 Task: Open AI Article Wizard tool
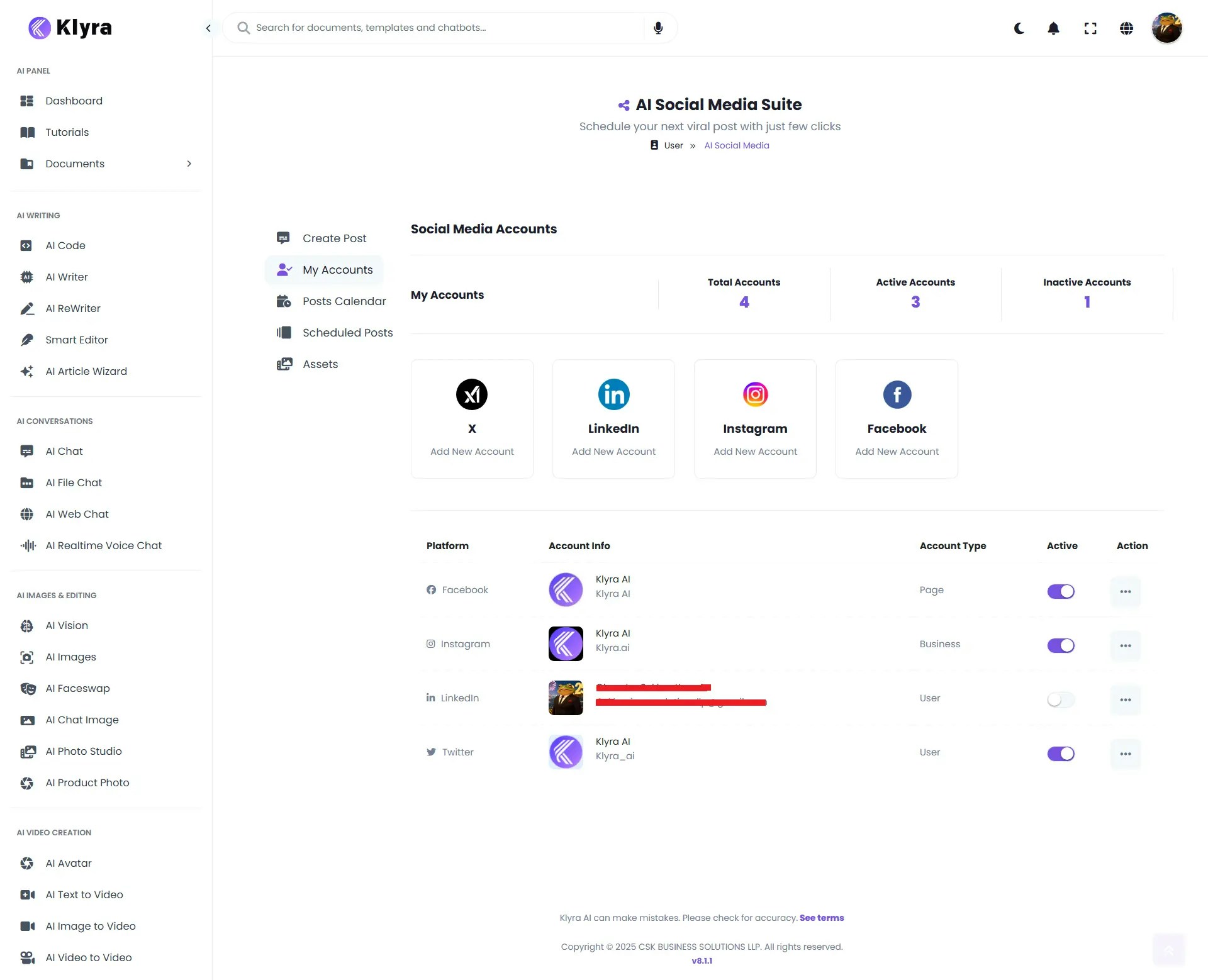86,371
